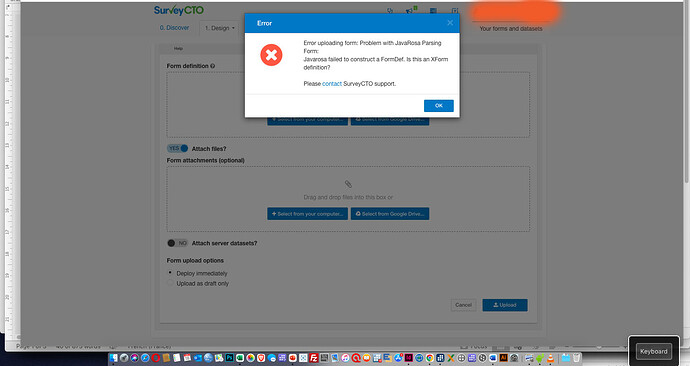Open VLC media player in the dock
690x366 pixels.
click(x=550, y=358)
